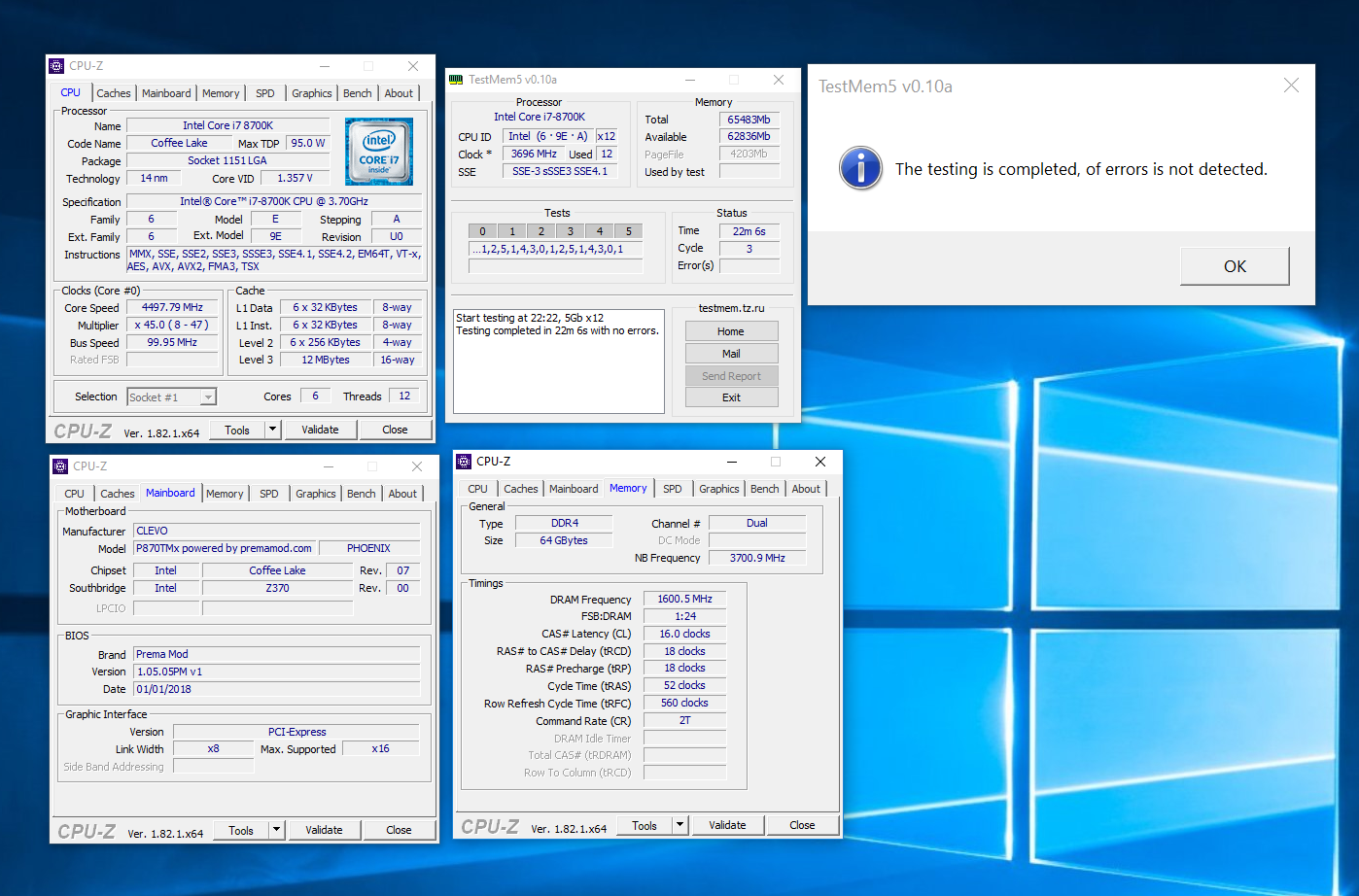
Task: Select Caches tab in the Memory CPU-Z window
Action: pos(521,489)
